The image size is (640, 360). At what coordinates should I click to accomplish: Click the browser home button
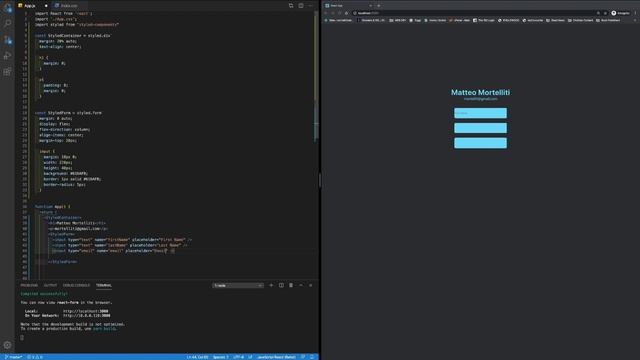point(347,13)
